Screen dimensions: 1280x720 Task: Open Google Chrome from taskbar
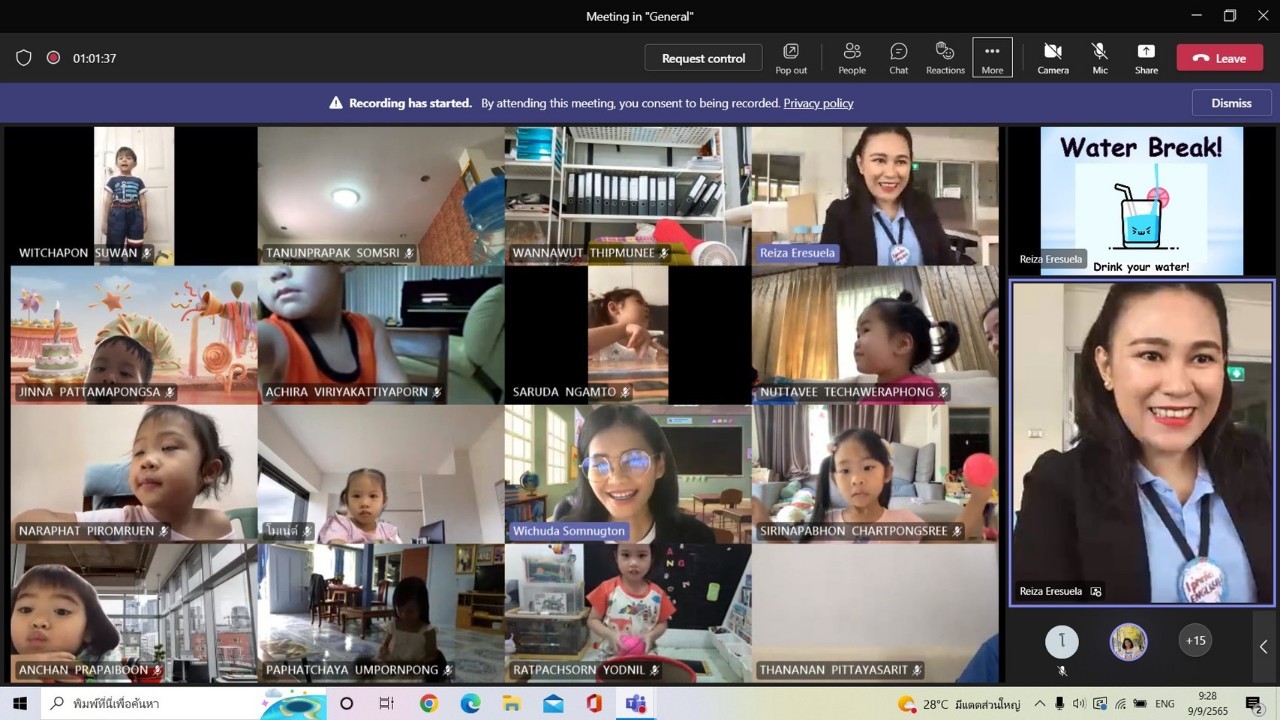[429, 703]
